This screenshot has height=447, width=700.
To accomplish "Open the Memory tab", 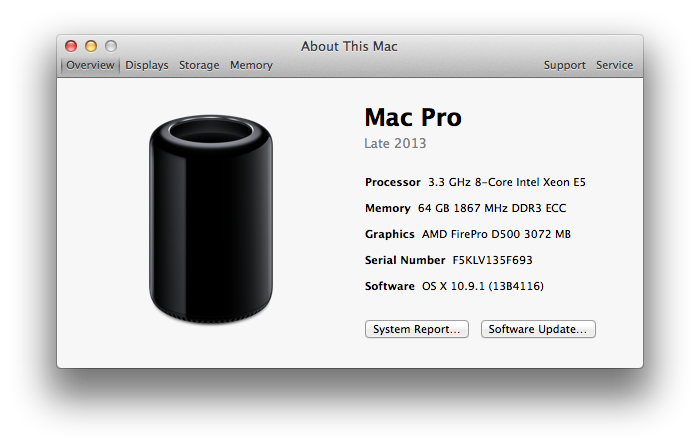I will [251, 65].
